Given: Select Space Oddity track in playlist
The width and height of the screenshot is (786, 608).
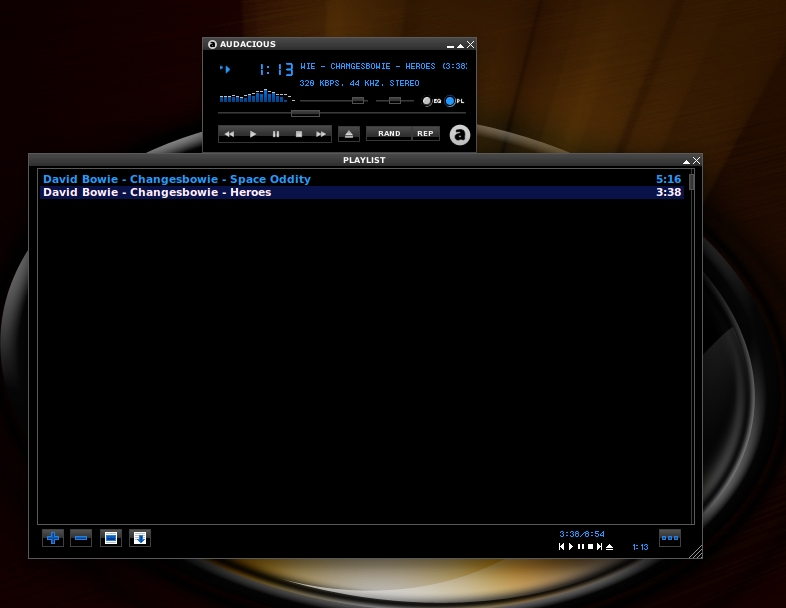Looking at the screenshot, I should coord(362,179).
